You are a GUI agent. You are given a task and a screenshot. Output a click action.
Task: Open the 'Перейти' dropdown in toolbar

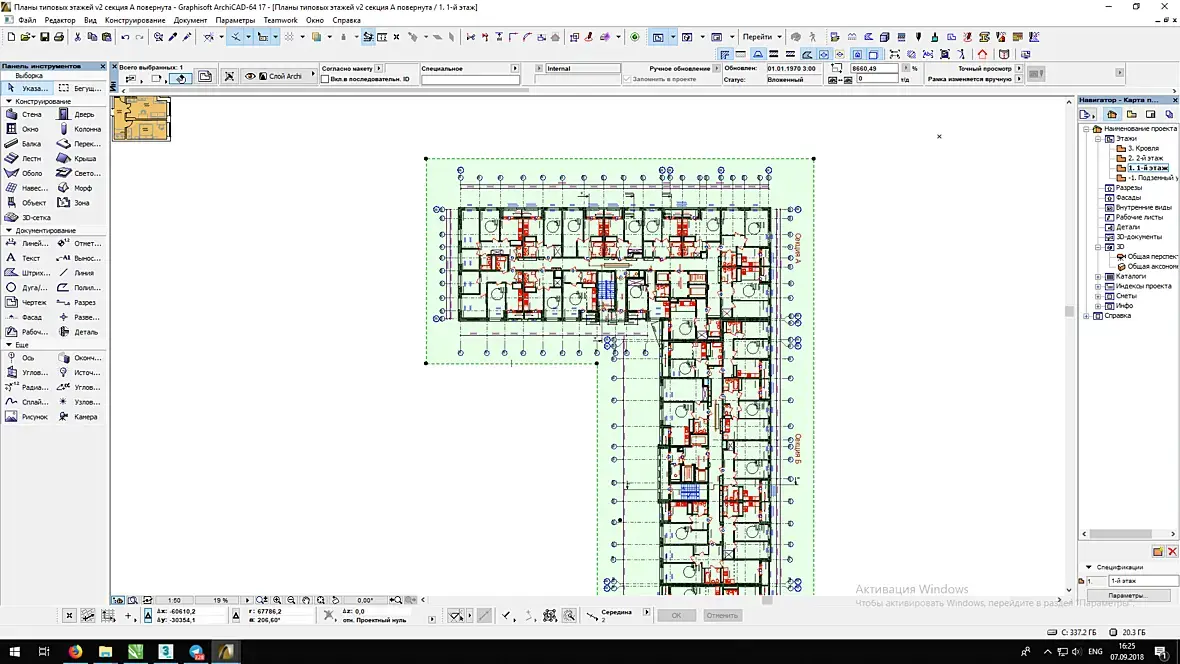click(x=762, y=37)
